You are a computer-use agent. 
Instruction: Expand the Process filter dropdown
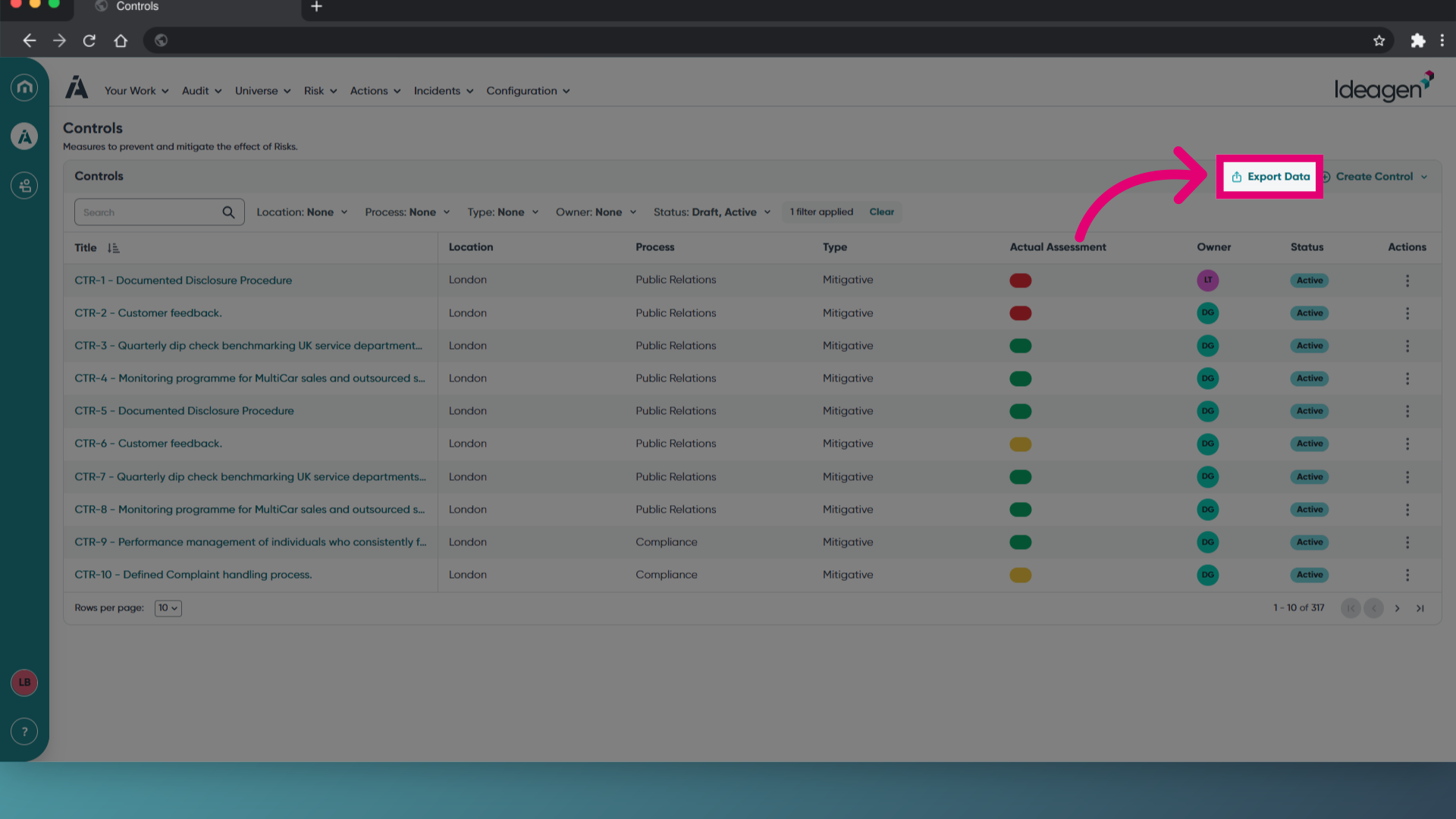[x=407, y=212]
